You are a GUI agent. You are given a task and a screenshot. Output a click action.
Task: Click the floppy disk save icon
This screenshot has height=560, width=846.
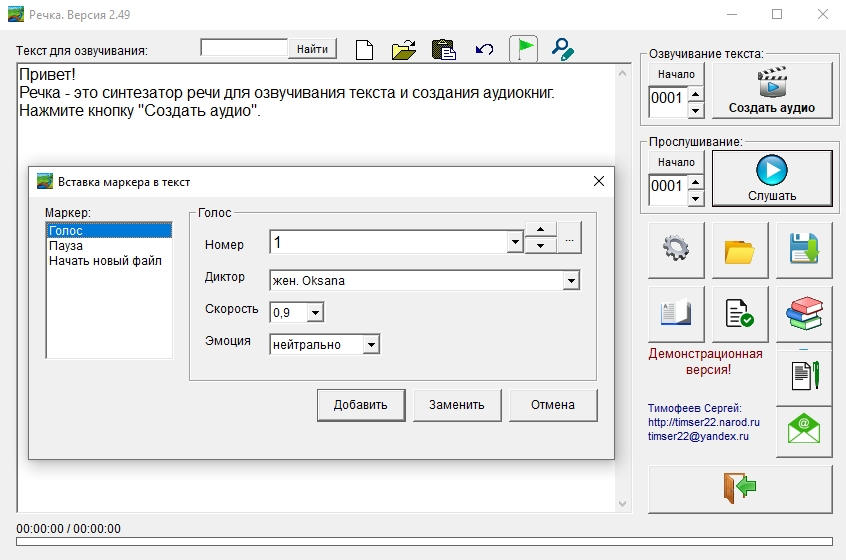tap(804, 250)
